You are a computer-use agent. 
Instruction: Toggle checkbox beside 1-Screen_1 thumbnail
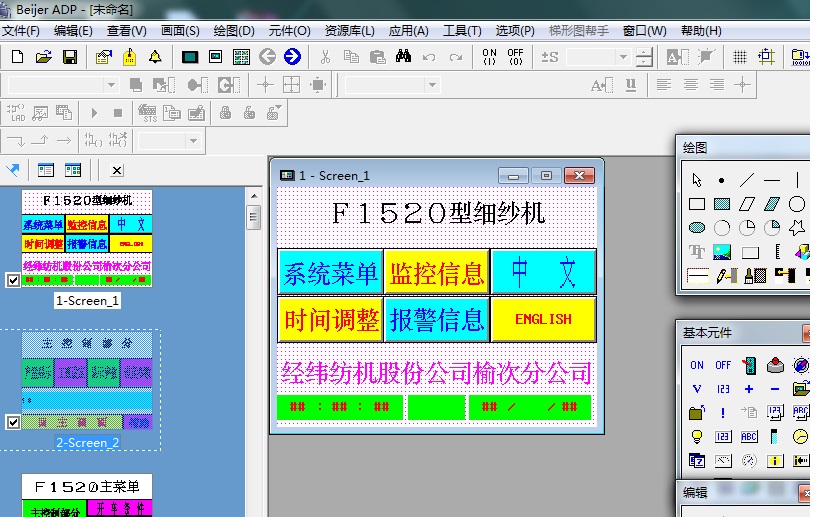(13, 281)
